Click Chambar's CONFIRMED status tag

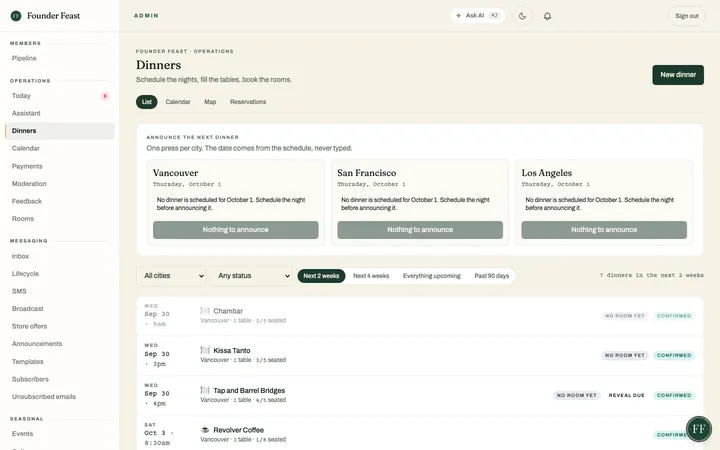tap(674, 316)
